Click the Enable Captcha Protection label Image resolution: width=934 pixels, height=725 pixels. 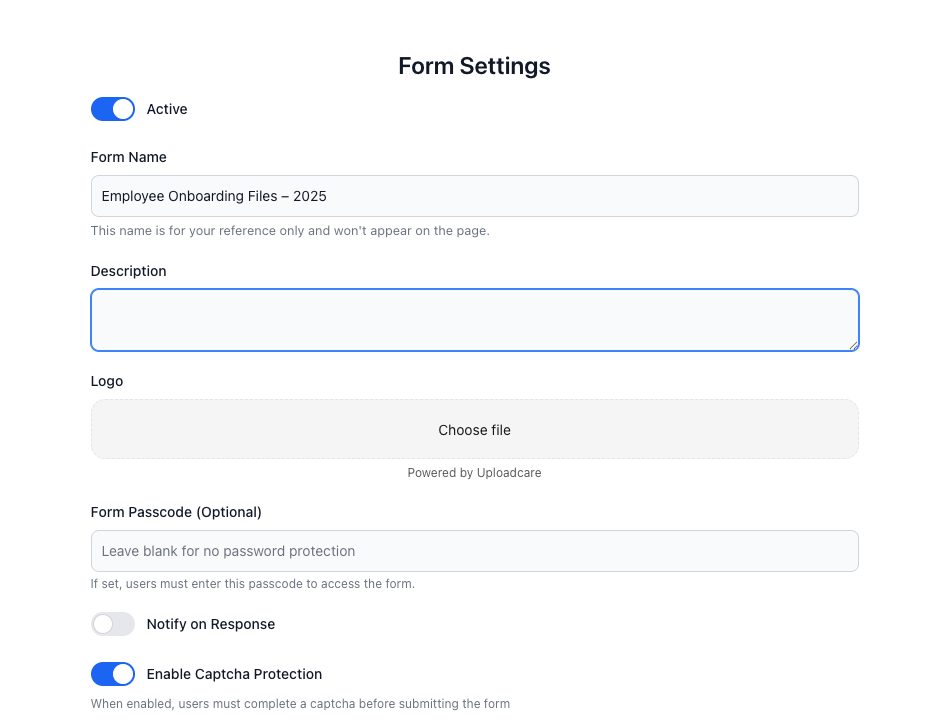pyautogui.click(x=234, y=674)
